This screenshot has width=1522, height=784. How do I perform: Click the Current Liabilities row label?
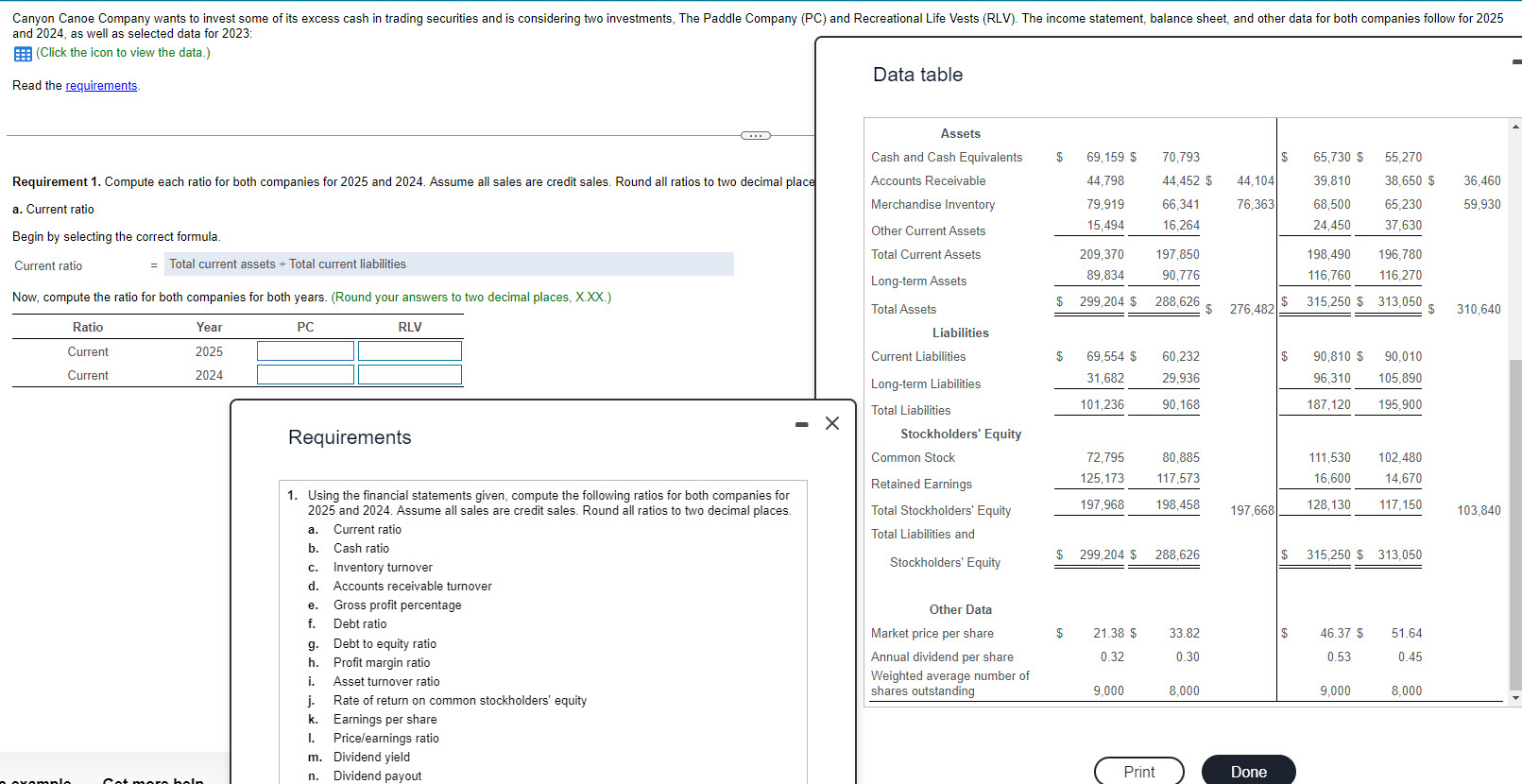918,357
